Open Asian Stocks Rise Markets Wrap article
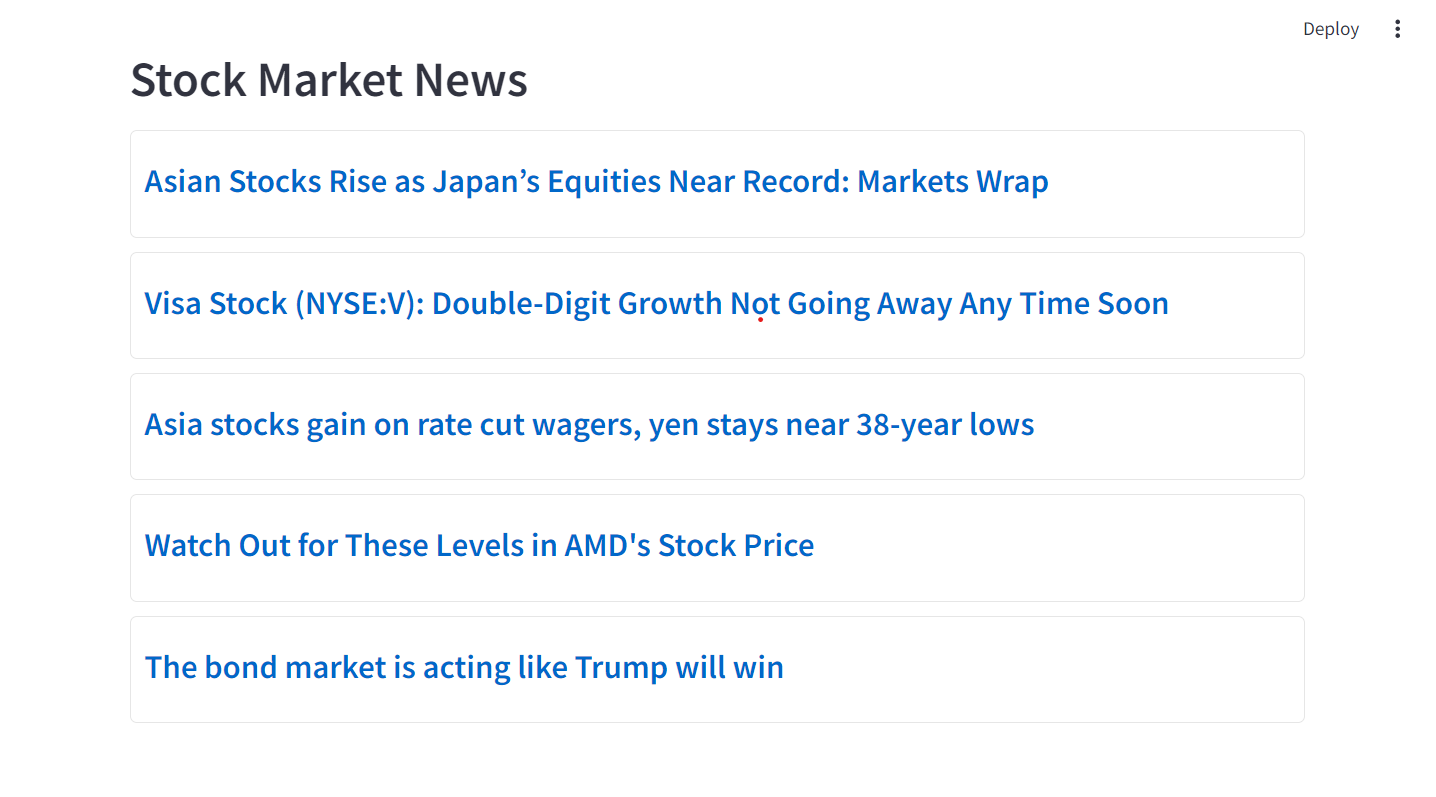 (596, 182)
